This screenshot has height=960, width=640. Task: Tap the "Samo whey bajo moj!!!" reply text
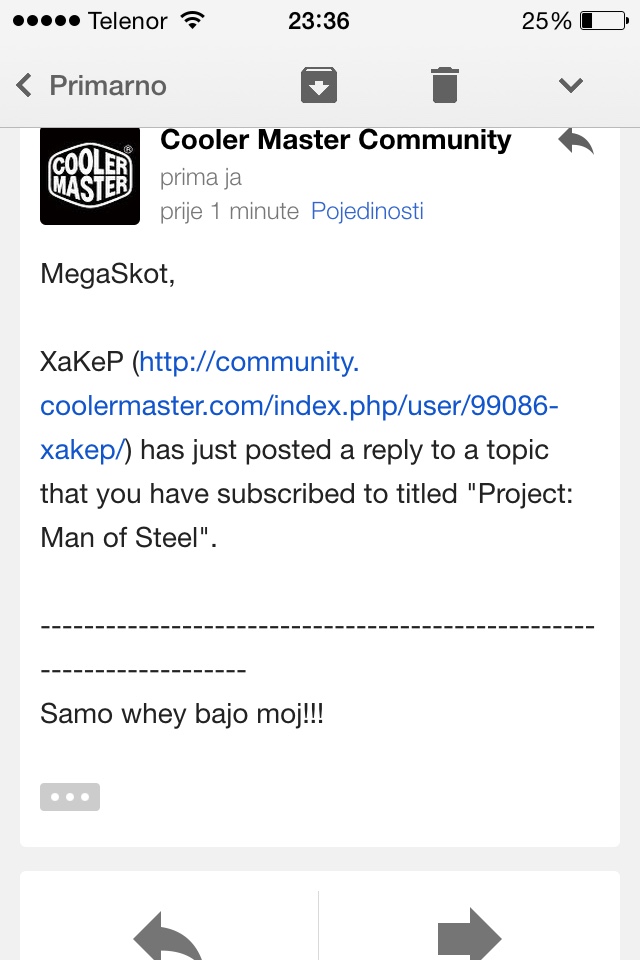pyautogui.click(x=182, y=714)
